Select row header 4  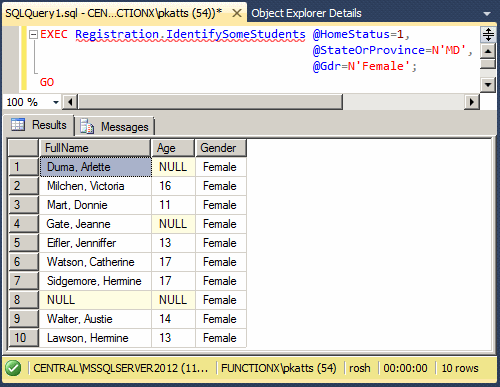(23, 224)
